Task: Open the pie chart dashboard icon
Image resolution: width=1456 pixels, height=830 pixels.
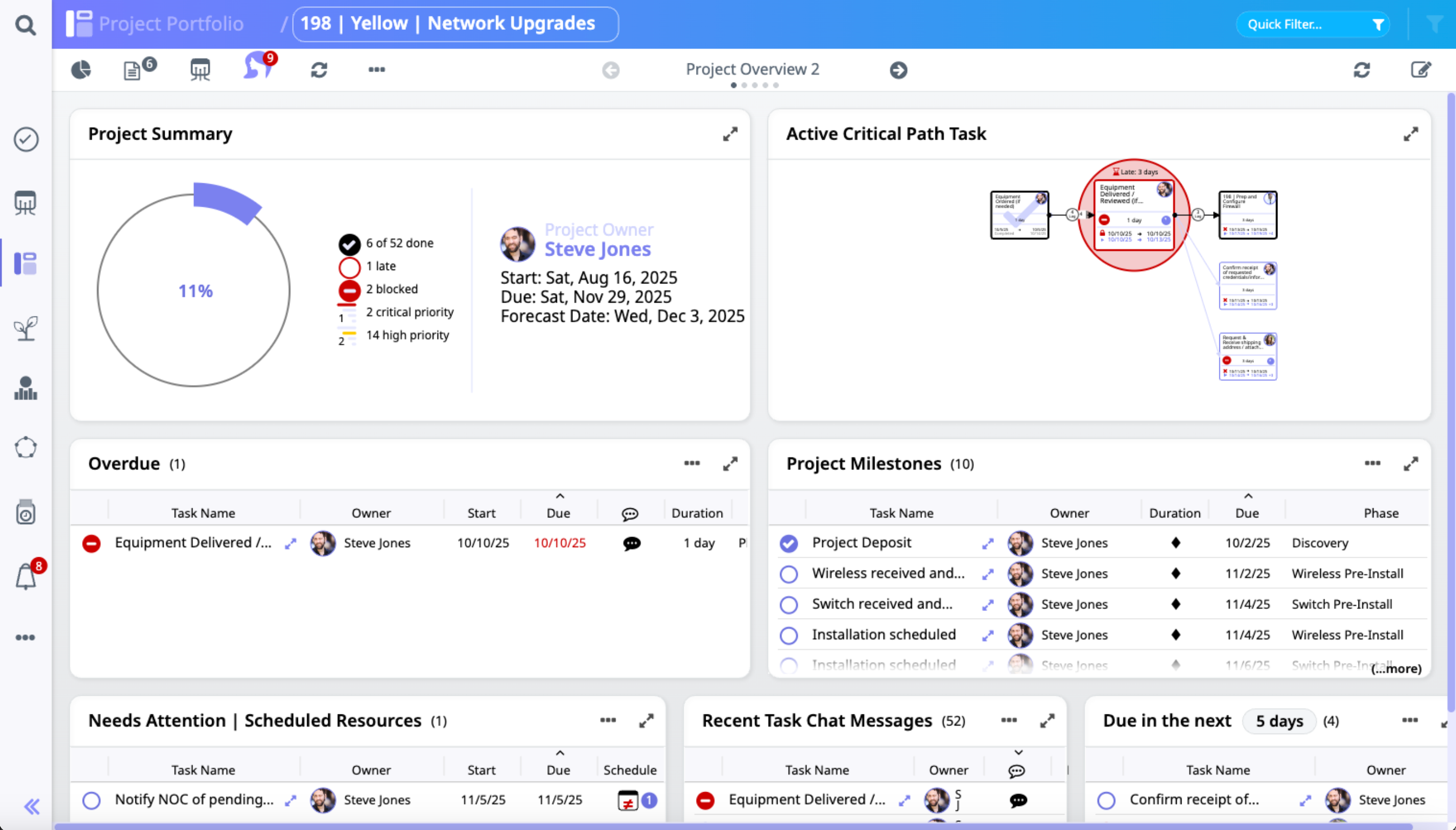Action: click(x=81, y=70)
